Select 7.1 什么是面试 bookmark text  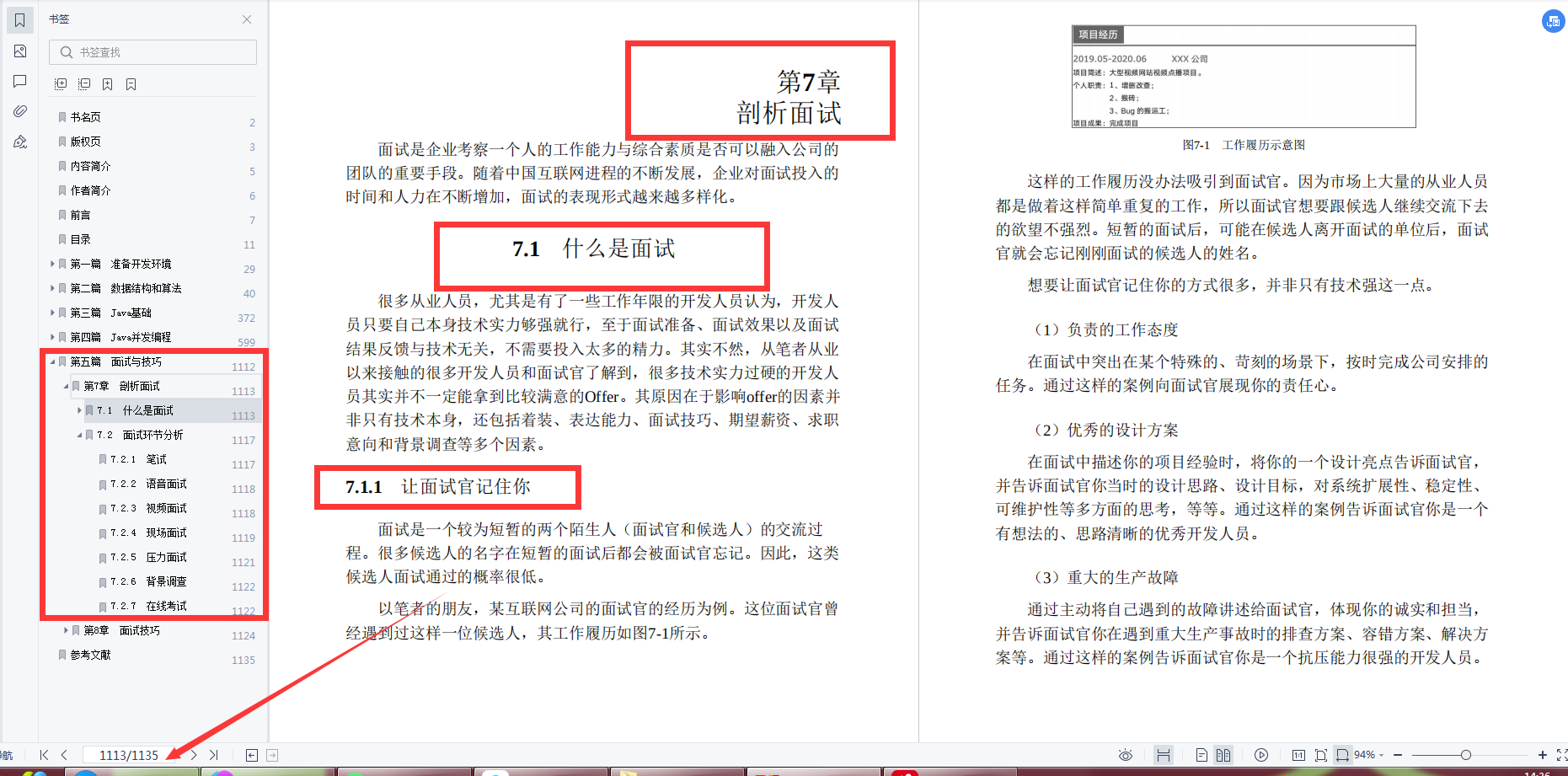(135, 410)
